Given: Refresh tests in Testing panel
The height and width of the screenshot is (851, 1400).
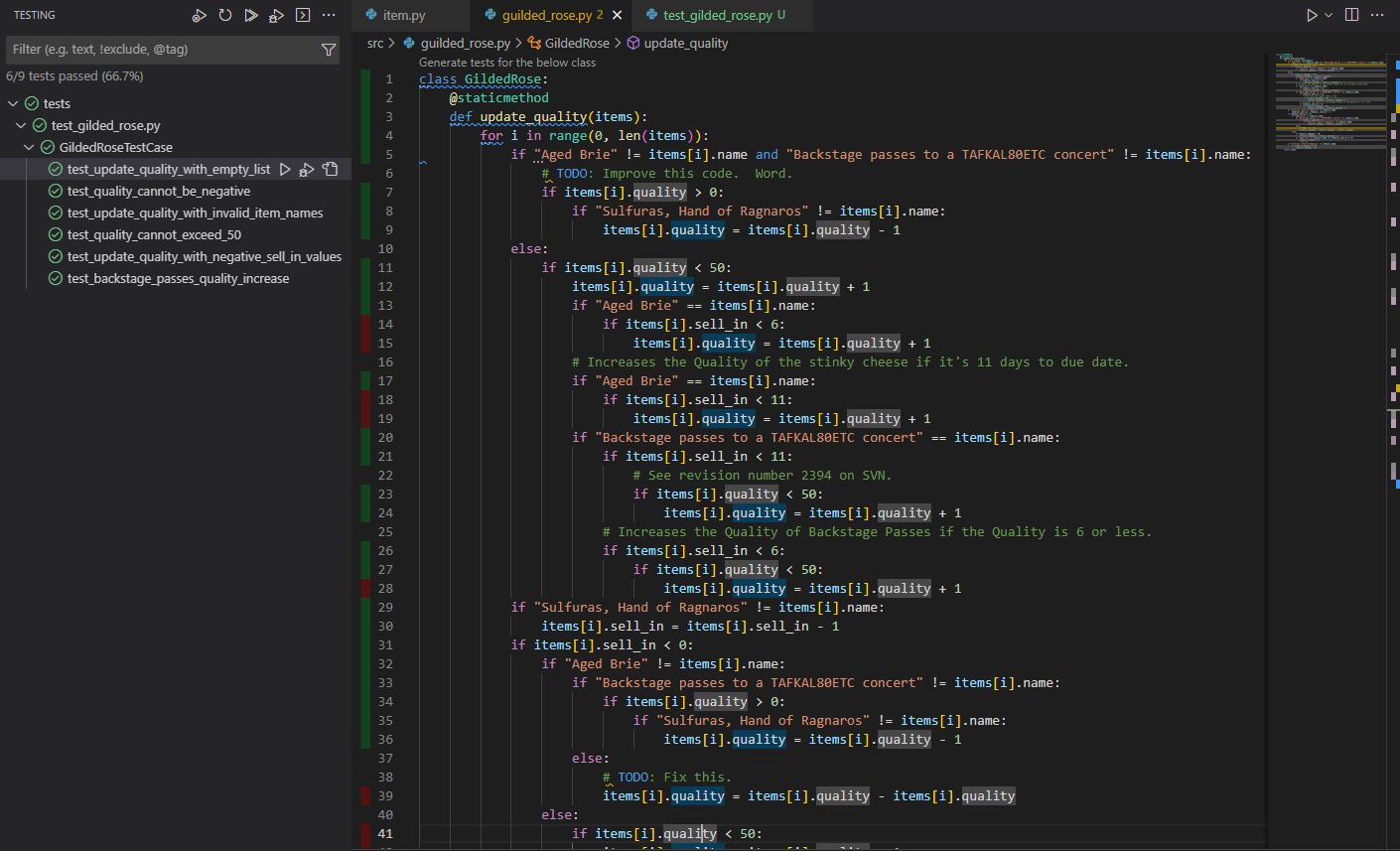Looking at the screenshot, I should [225, 15].
